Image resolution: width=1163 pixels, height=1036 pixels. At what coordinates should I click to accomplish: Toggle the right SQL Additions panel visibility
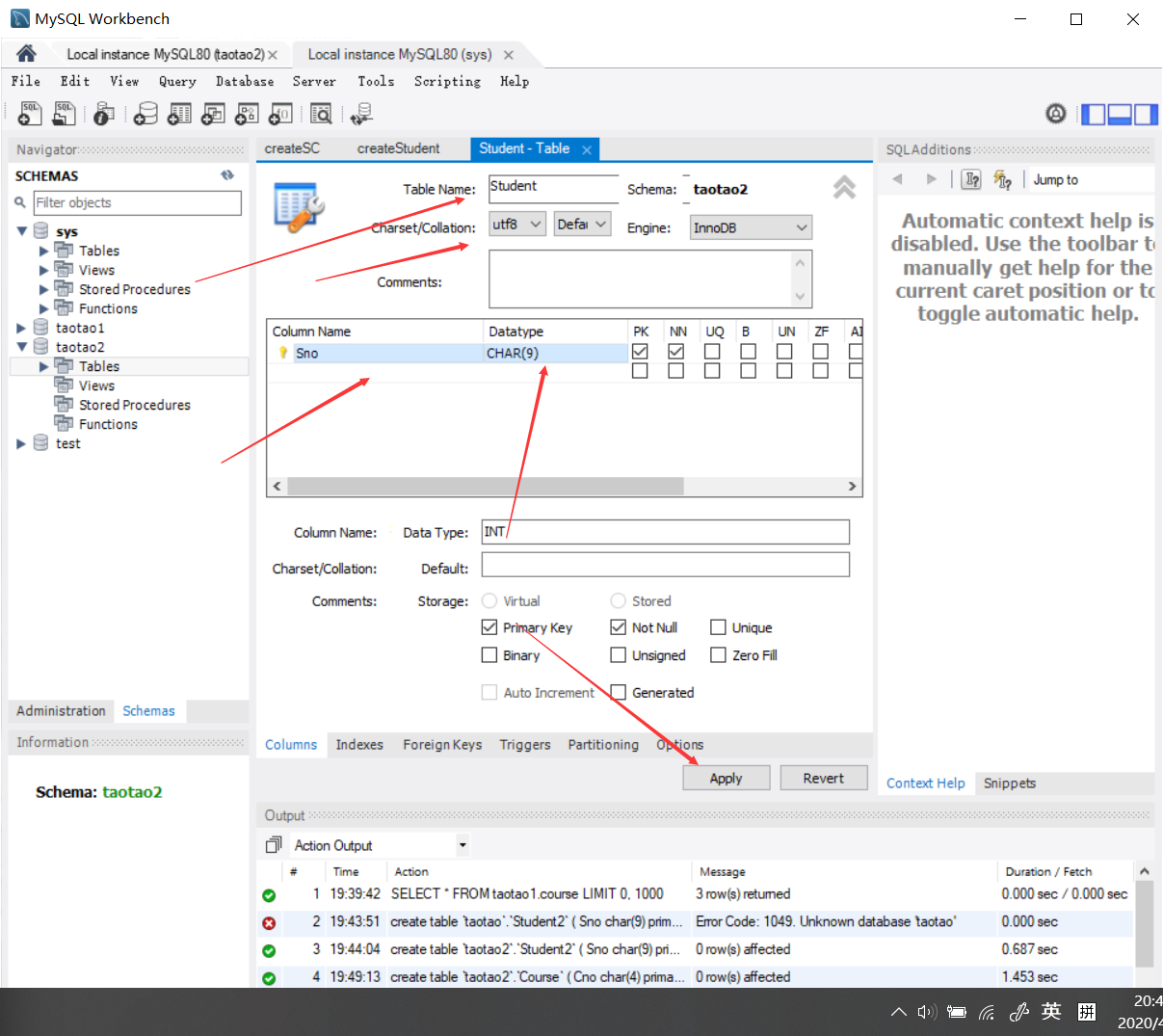click(1146, 115)
